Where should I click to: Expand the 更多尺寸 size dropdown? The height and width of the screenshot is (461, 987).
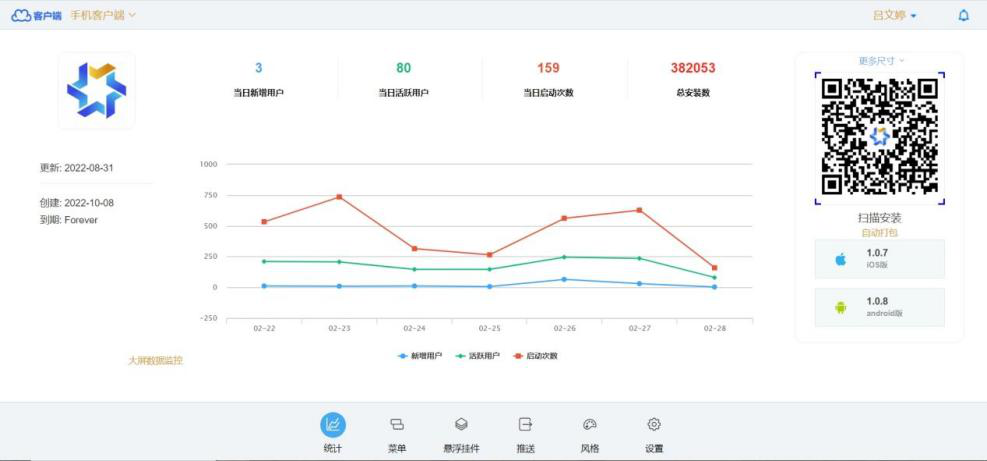tap(880, 61)
